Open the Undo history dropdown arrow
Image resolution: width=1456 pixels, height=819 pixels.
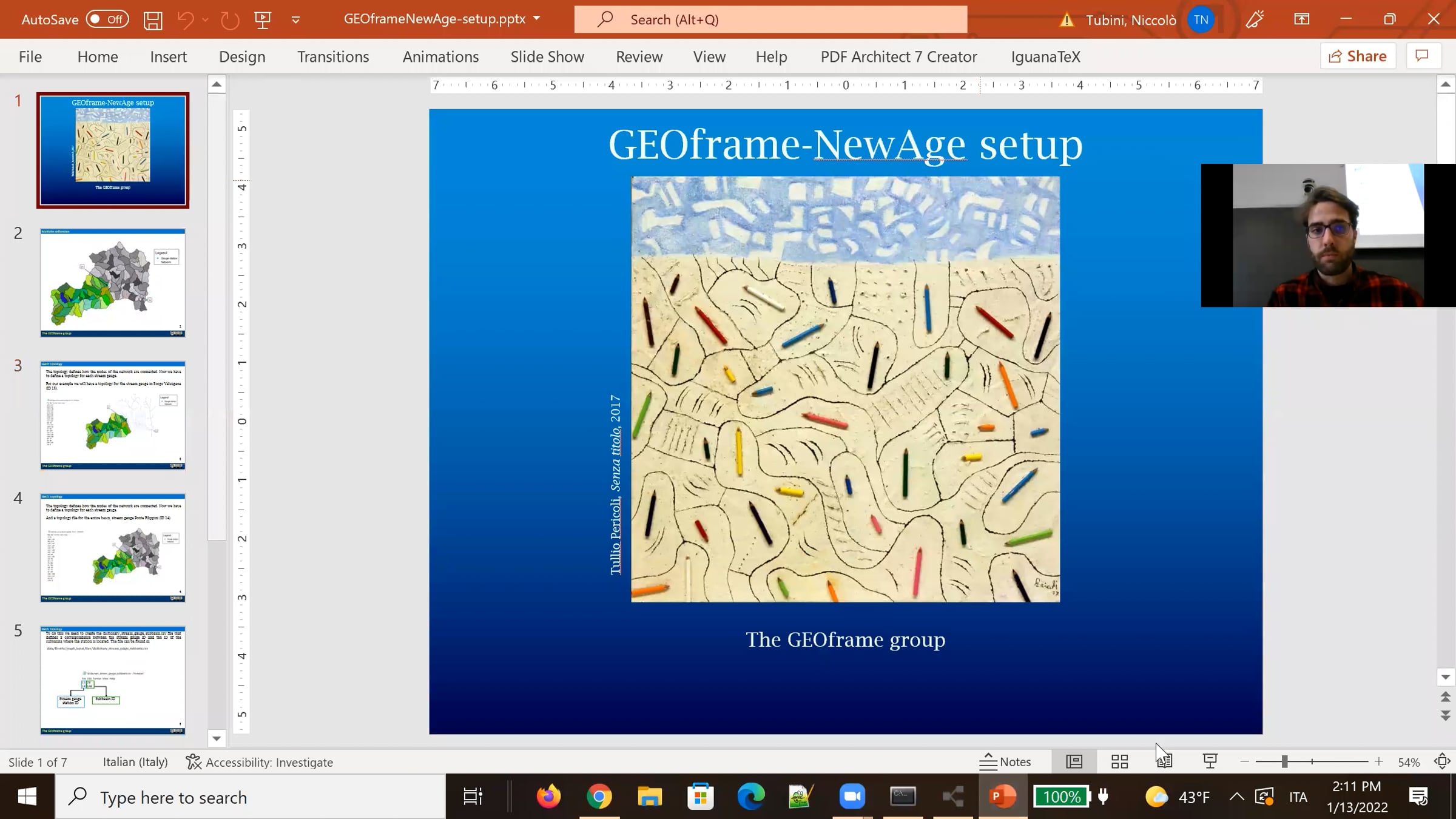205,20
